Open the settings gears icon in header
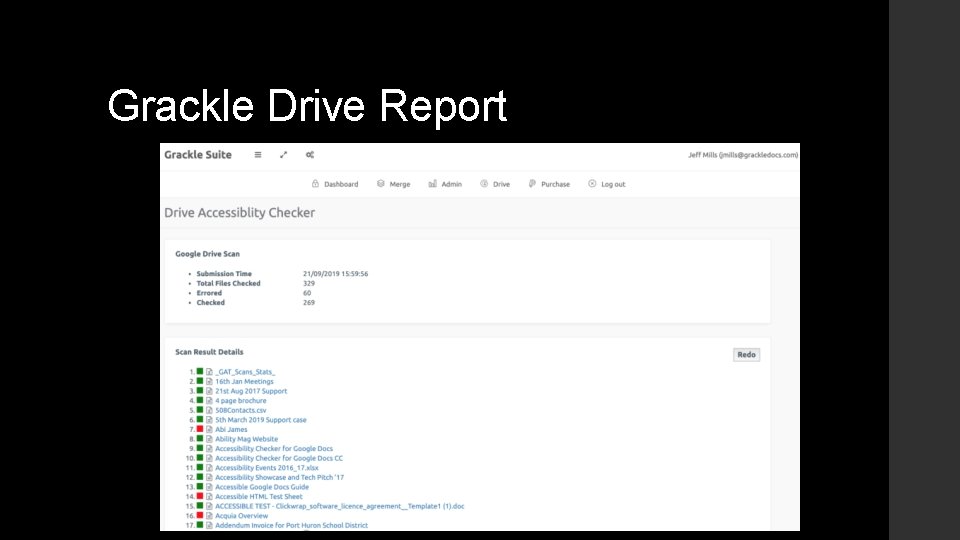This screenshot has width=960, height=540. [x=310, y=155]
